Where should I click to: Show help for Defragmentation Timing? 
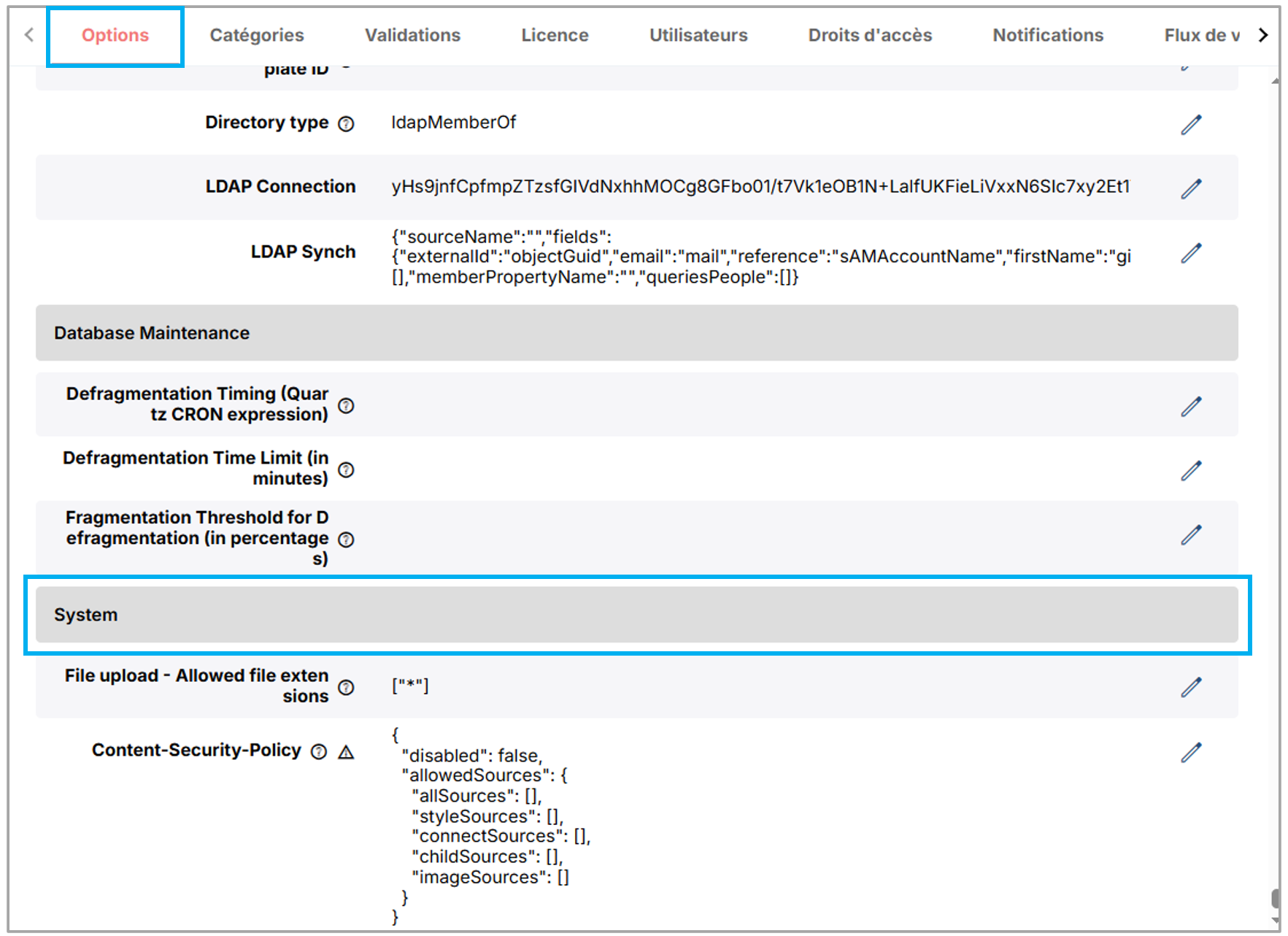[346, 406]
